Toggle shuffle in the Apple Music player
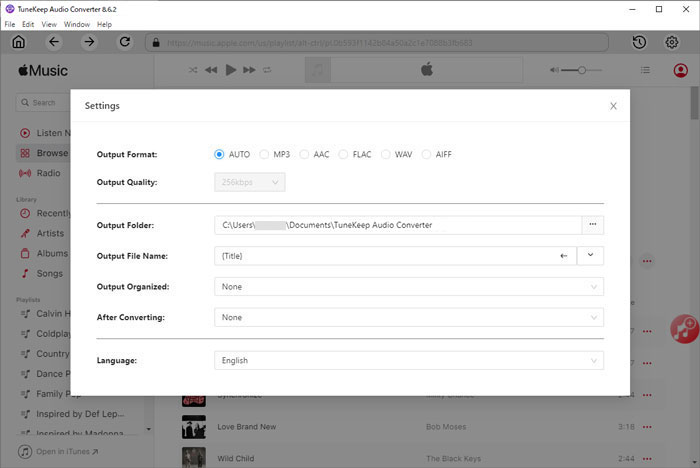Screen dimensions: 700x468 click(193, 70)
